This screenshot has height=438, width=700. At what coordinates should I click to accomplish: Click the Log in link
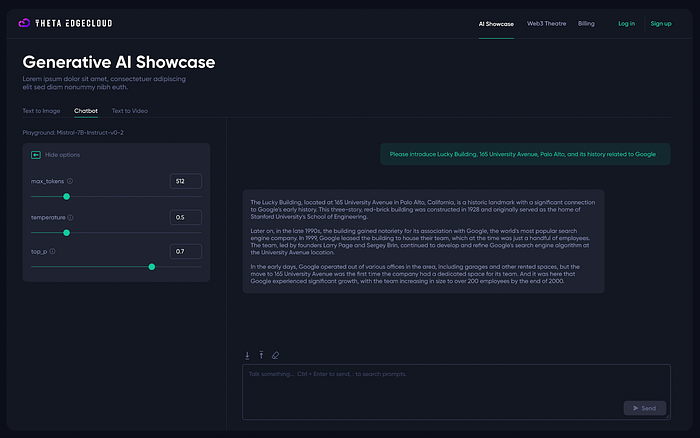(626, 24)
